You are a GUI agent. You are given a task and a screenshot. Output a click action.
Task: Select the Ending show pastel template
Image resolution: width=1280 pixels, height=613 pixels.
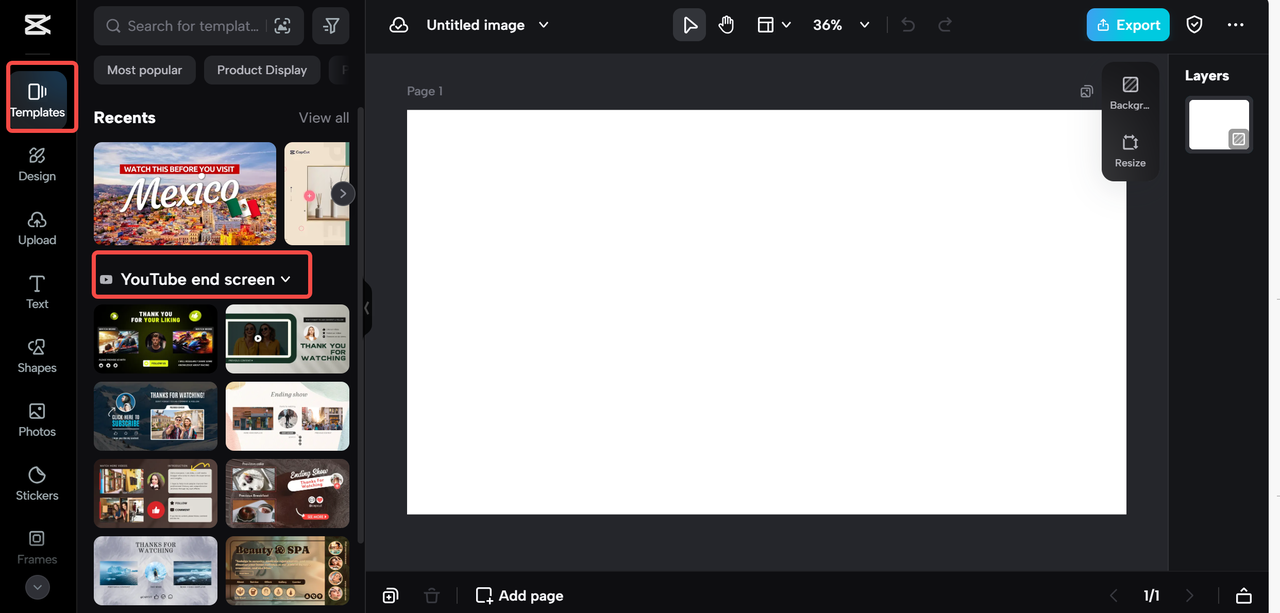pyautogui.click(x=288, y=416)
